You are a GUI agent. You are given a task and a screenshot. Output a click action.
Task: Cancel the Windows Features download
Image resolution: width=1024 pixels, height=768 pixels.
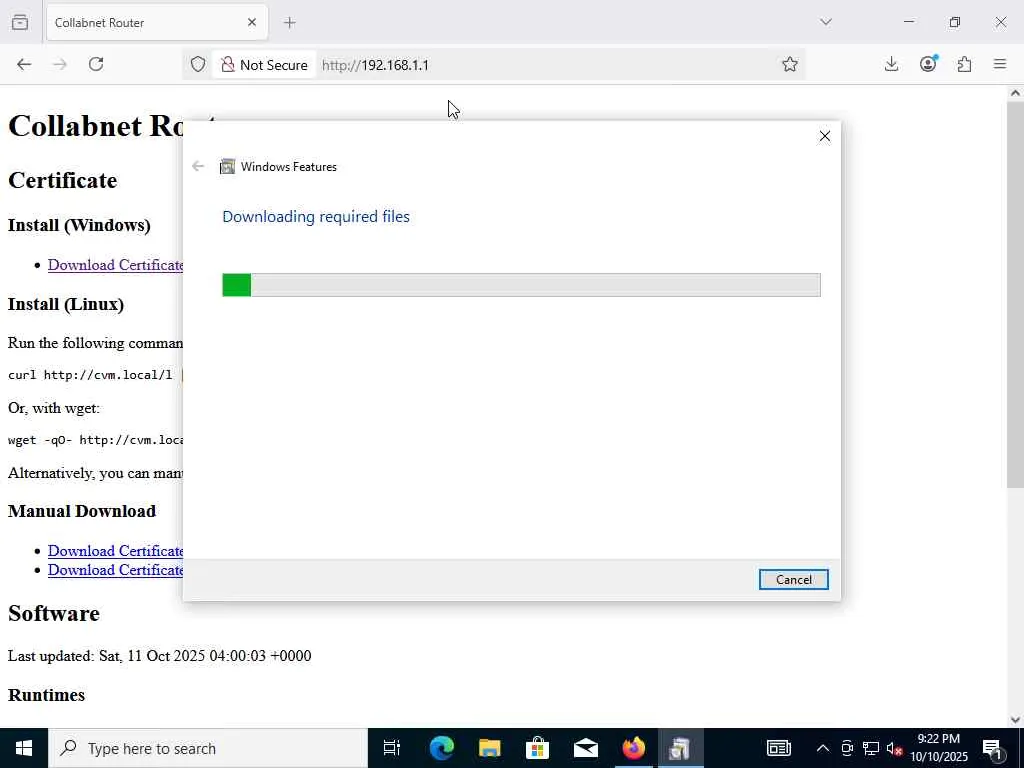click(793, 579)
